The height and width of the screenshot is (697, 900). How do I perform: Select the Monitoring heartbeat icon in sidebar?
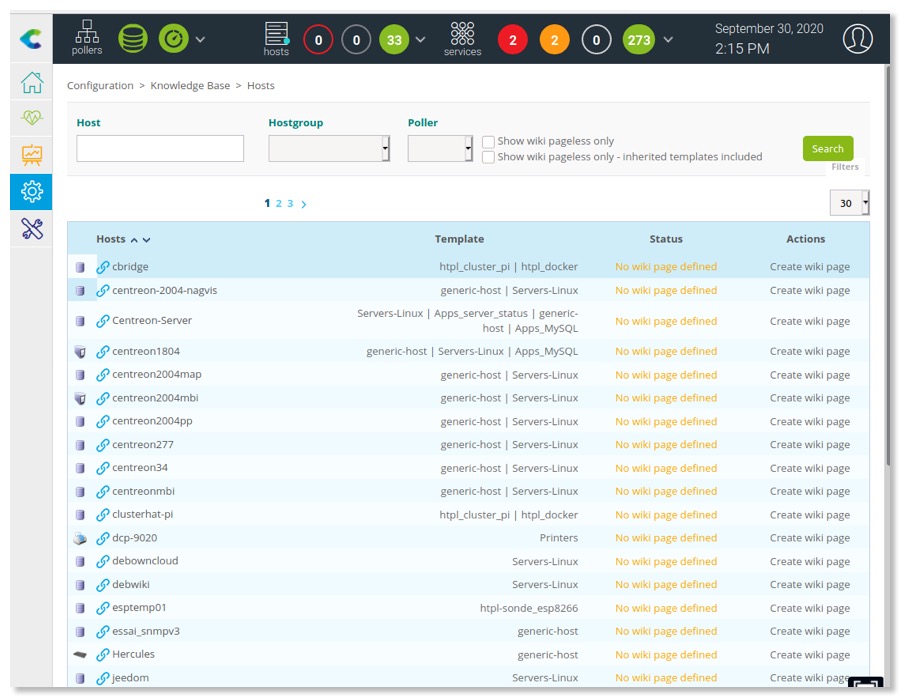[x=30, y=116]
